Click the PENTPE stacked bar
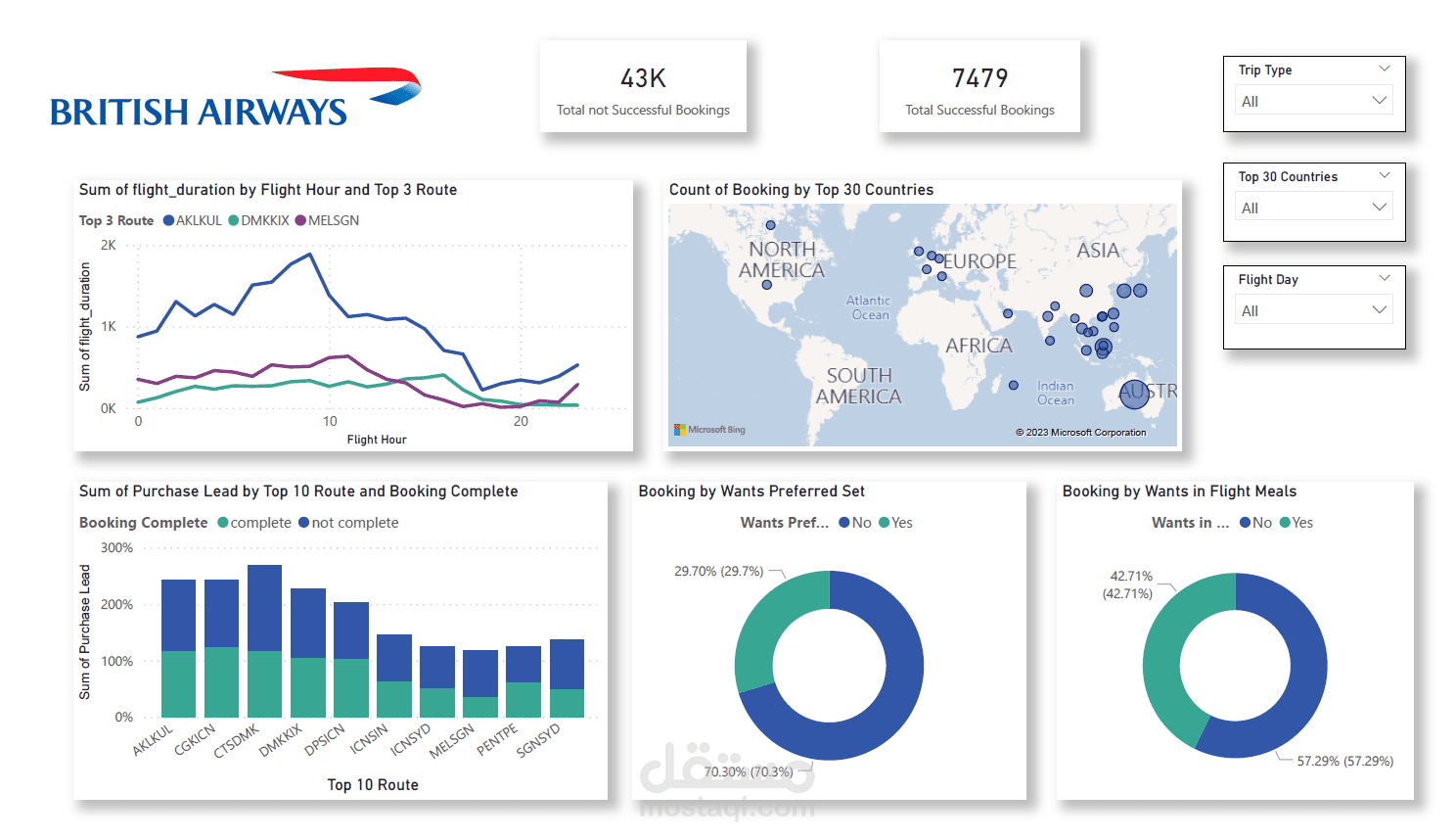1456x839 pixels. pyautogui.click(x=523, y=681)
